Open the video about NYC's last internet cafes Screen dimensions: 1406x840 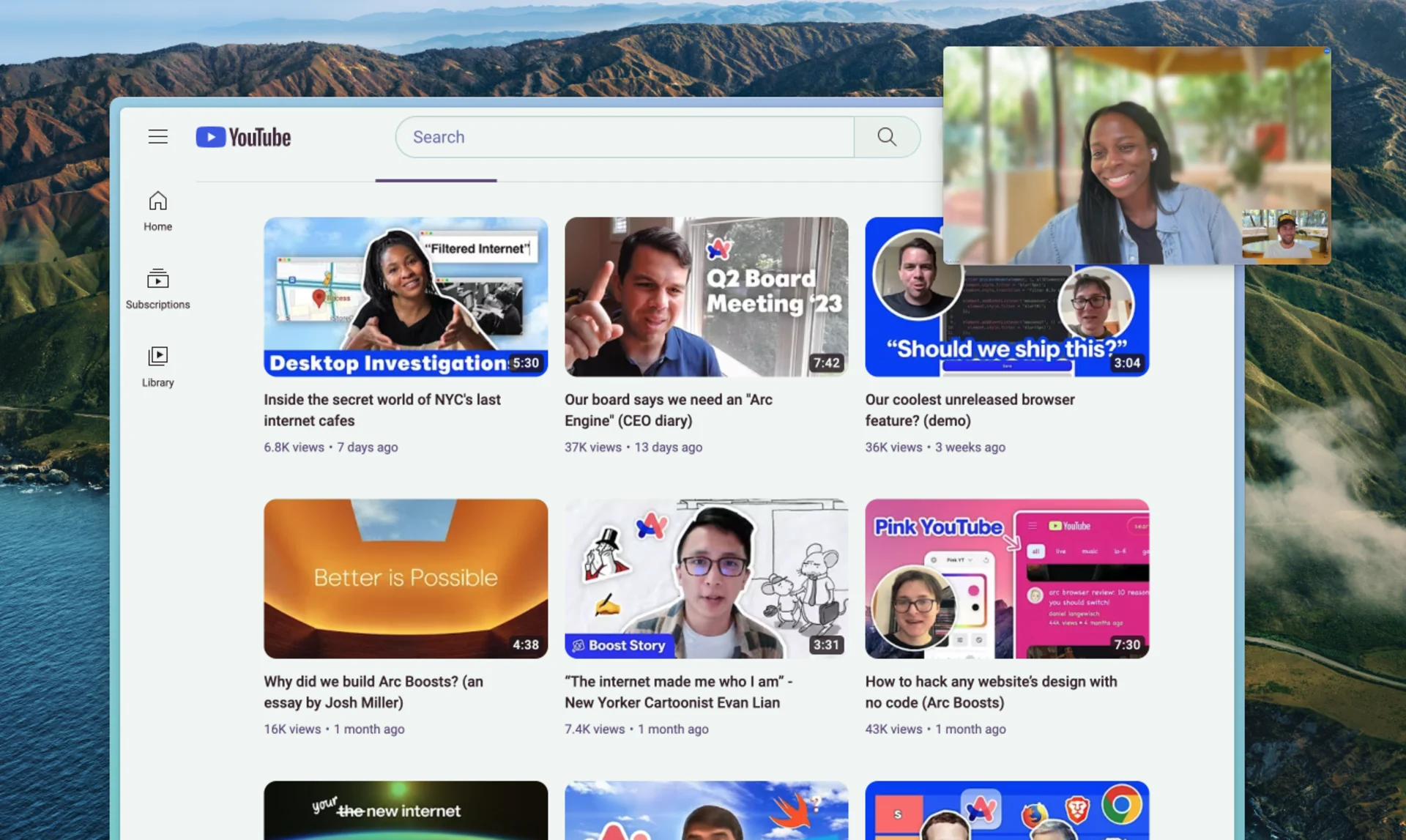pyautogui.click(x=406, y=296)
